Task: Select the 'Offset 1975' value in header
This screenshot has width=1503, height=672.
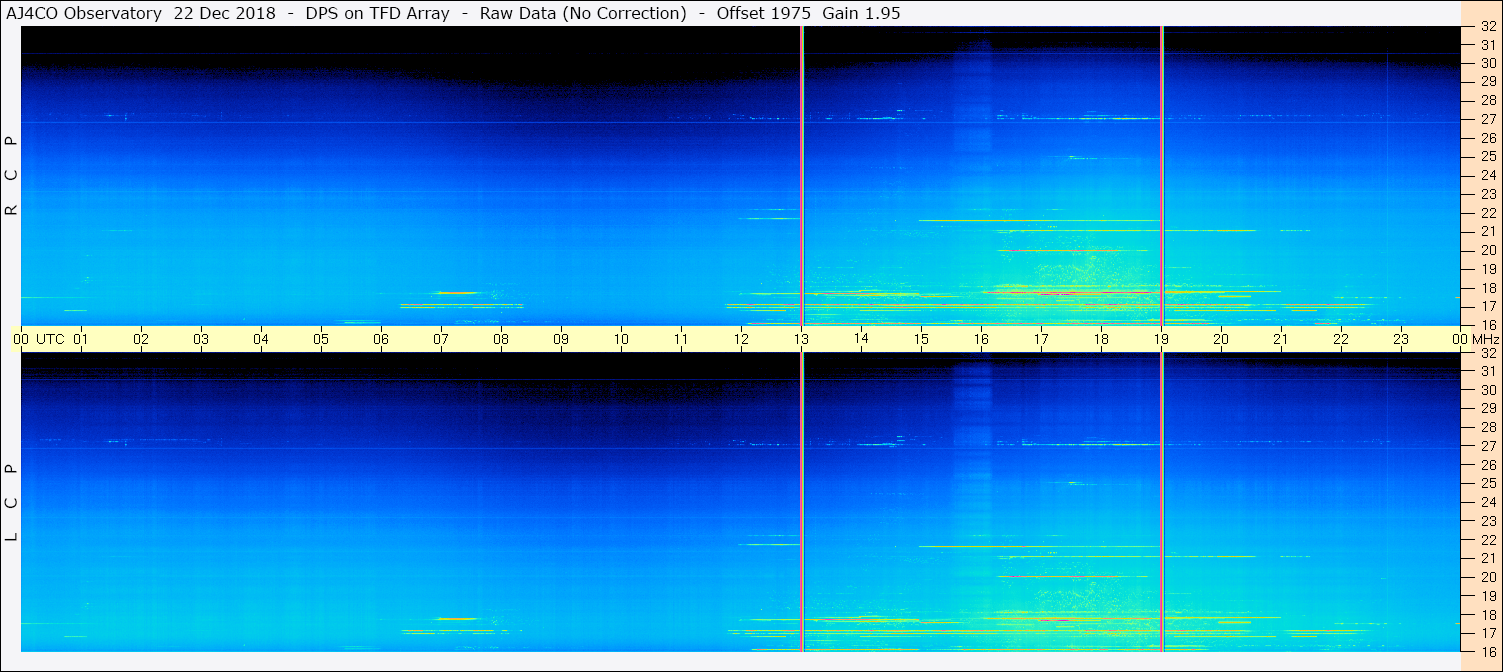Action: point(764,13)
